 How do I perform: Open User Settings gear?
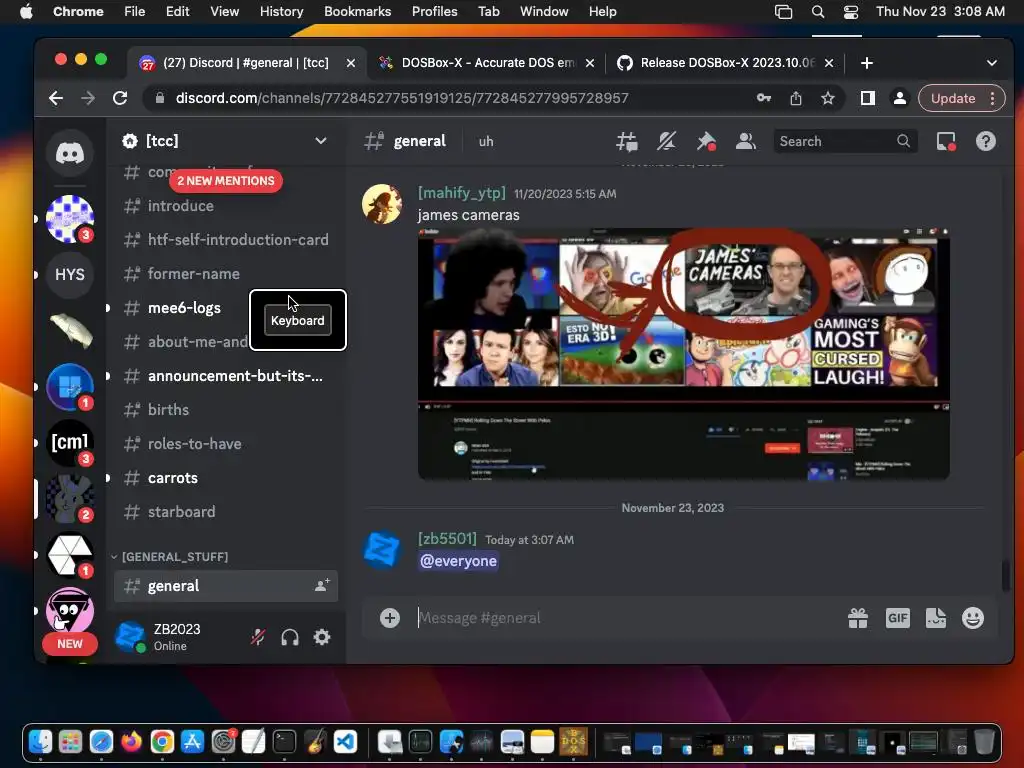[322, 637]
